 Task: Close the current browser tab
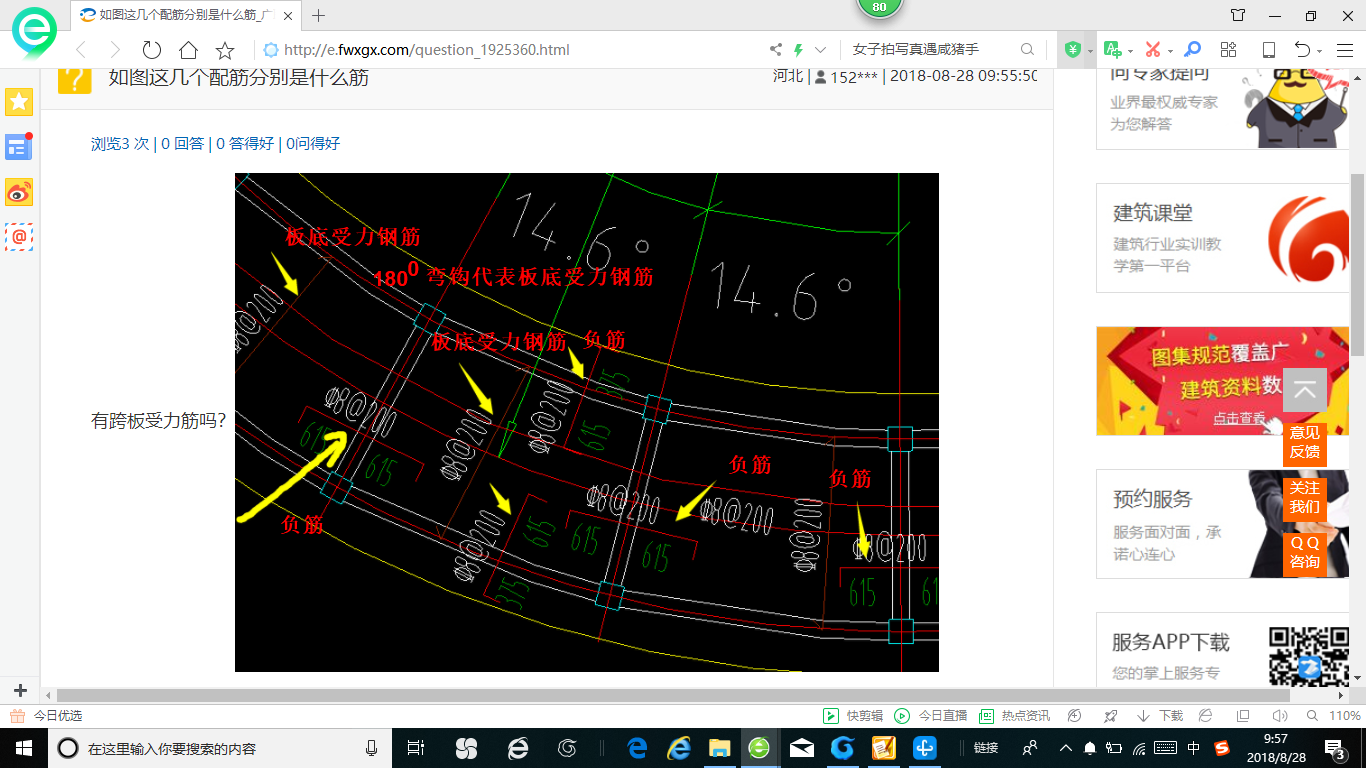[288, 16]
